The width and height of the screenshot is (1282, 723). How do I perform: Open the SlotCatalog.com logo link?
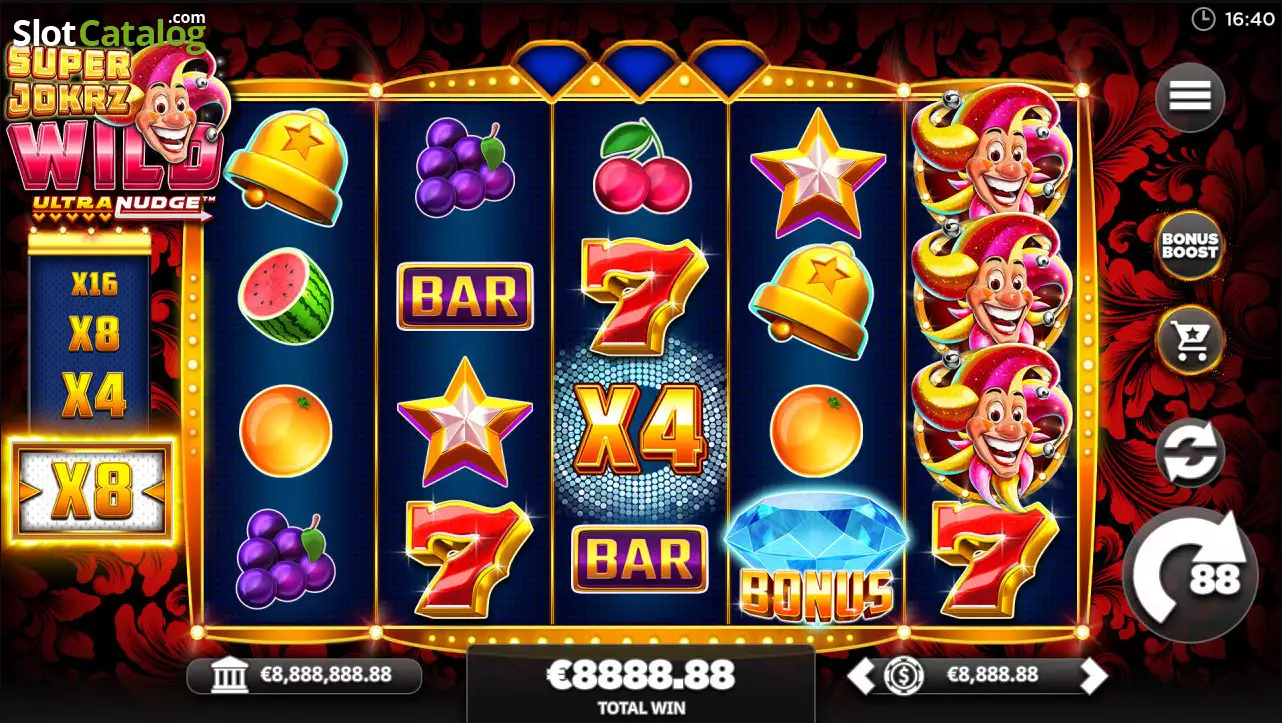tap(108, 32)
